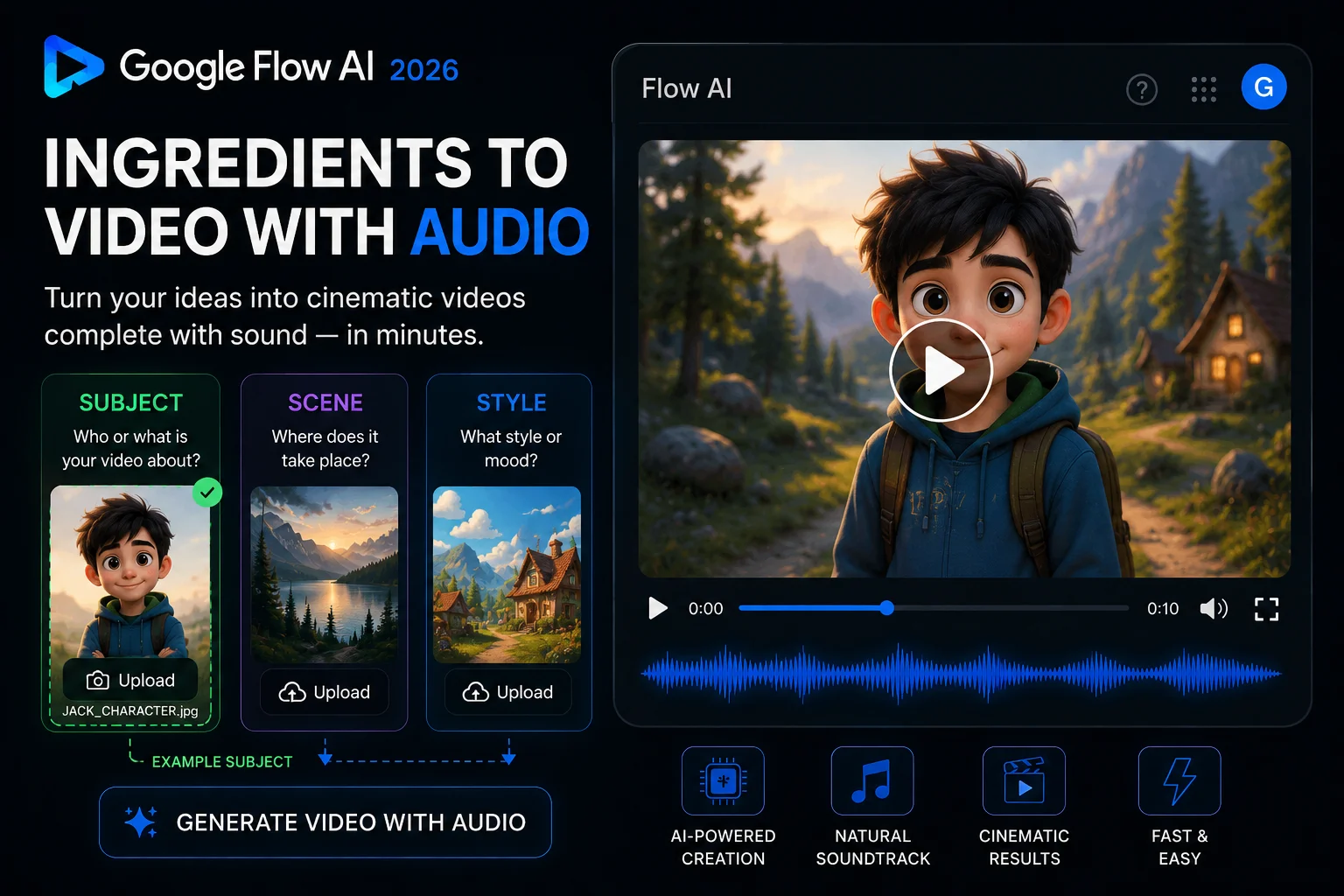Select the cottage style thumbnail
The height and width of the screenshot is (896, 1344).
[x=507, y=574]
